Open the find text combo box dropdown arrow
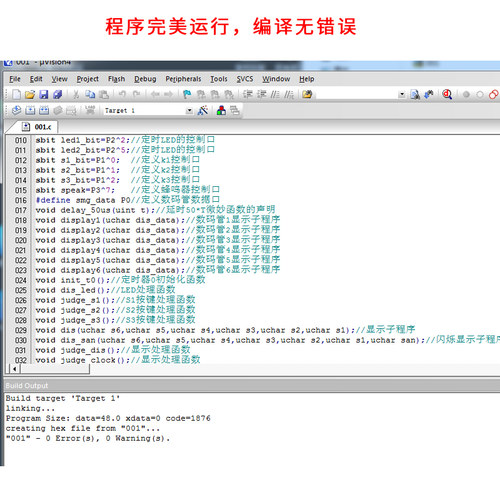500x500 pixels. 402,95
